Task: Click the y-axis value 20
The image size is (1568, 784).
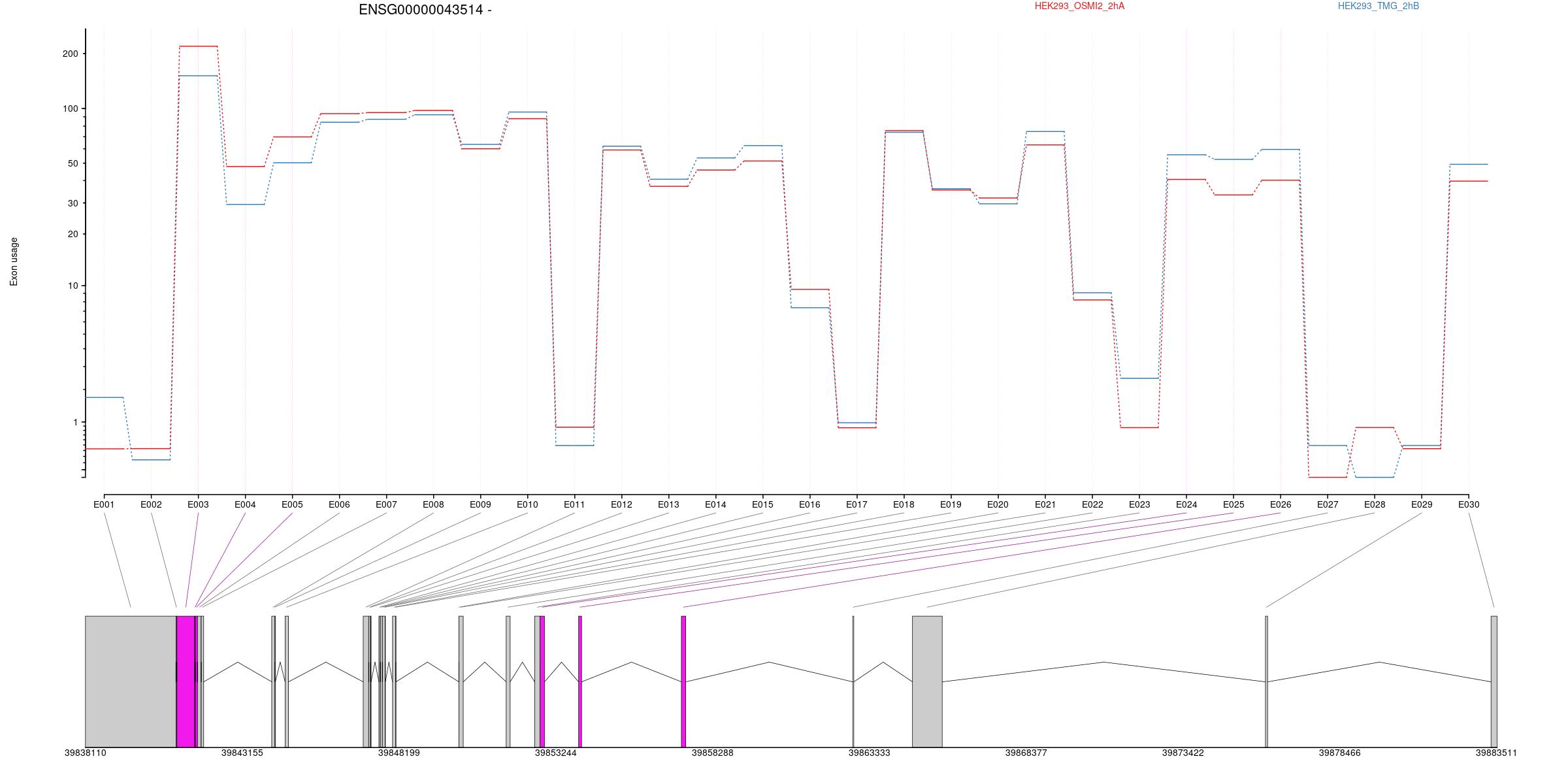Action: pos(73,234)
